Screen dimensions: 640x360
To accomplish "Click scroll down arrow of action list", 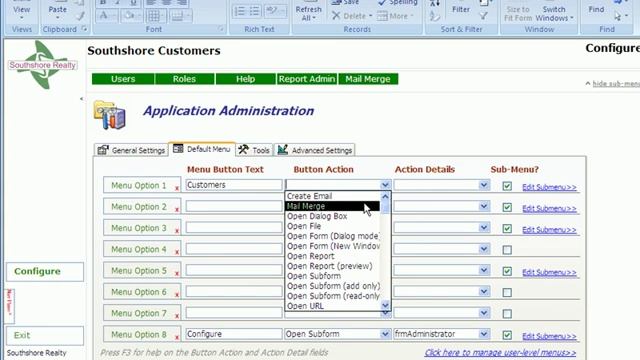I will [x=385, y=305].
